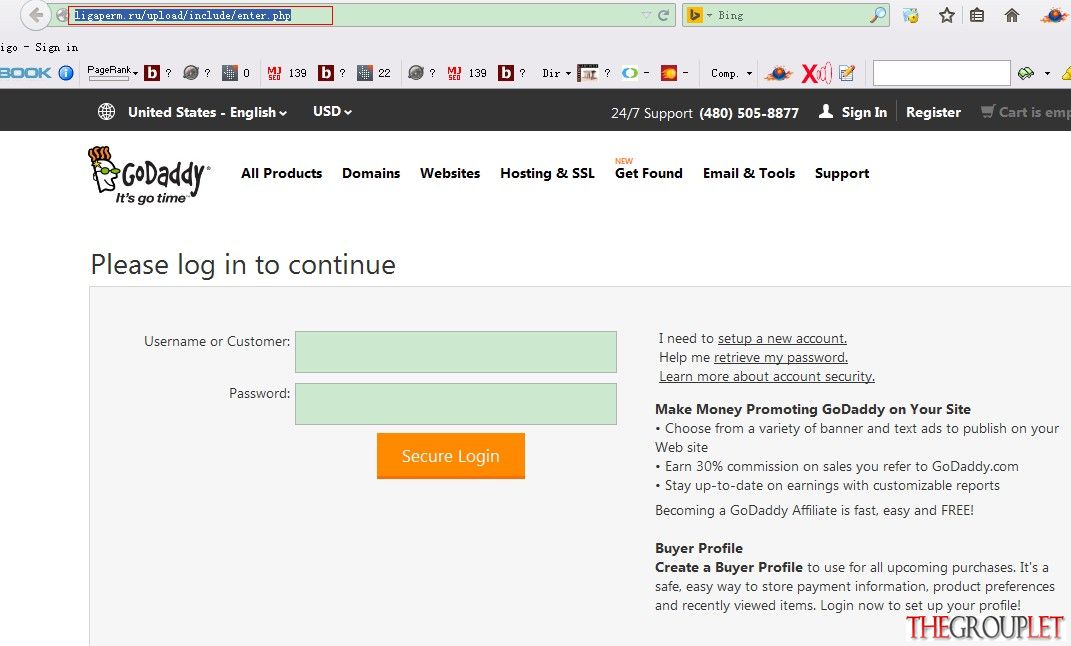Open the Get Found menu
Screen dimensions: 1071x646
(649, 173)
